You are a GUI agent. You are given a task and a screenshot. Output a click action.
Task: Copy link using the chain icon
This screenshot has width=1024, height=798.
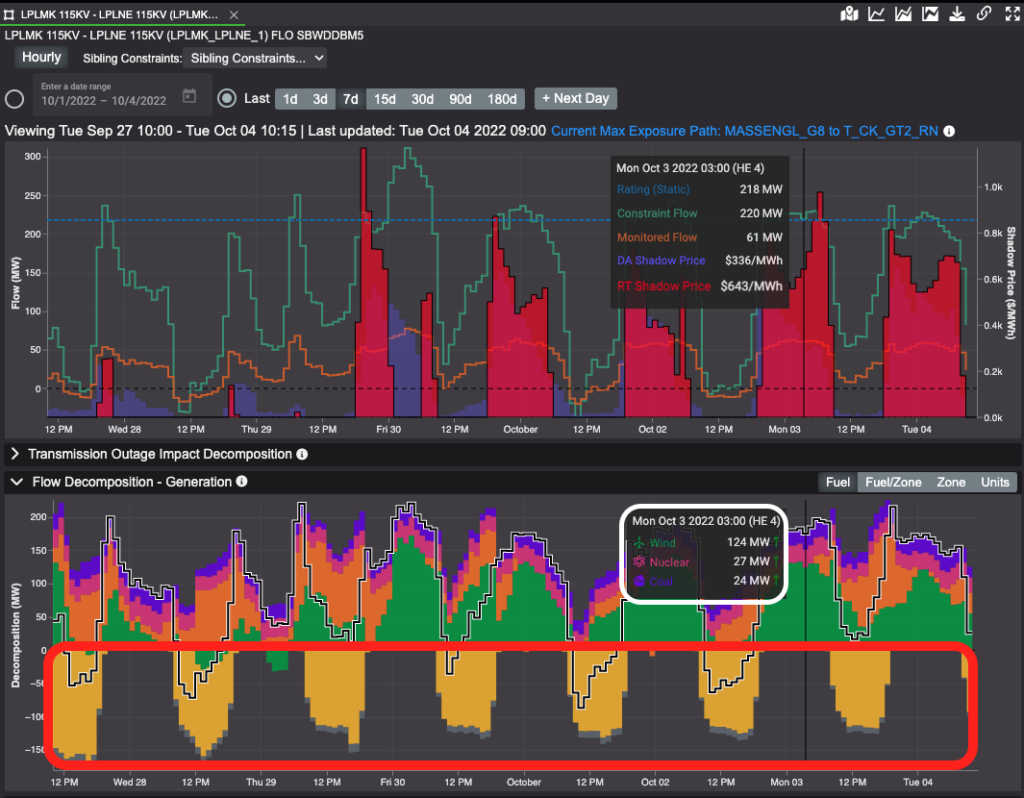984,13
